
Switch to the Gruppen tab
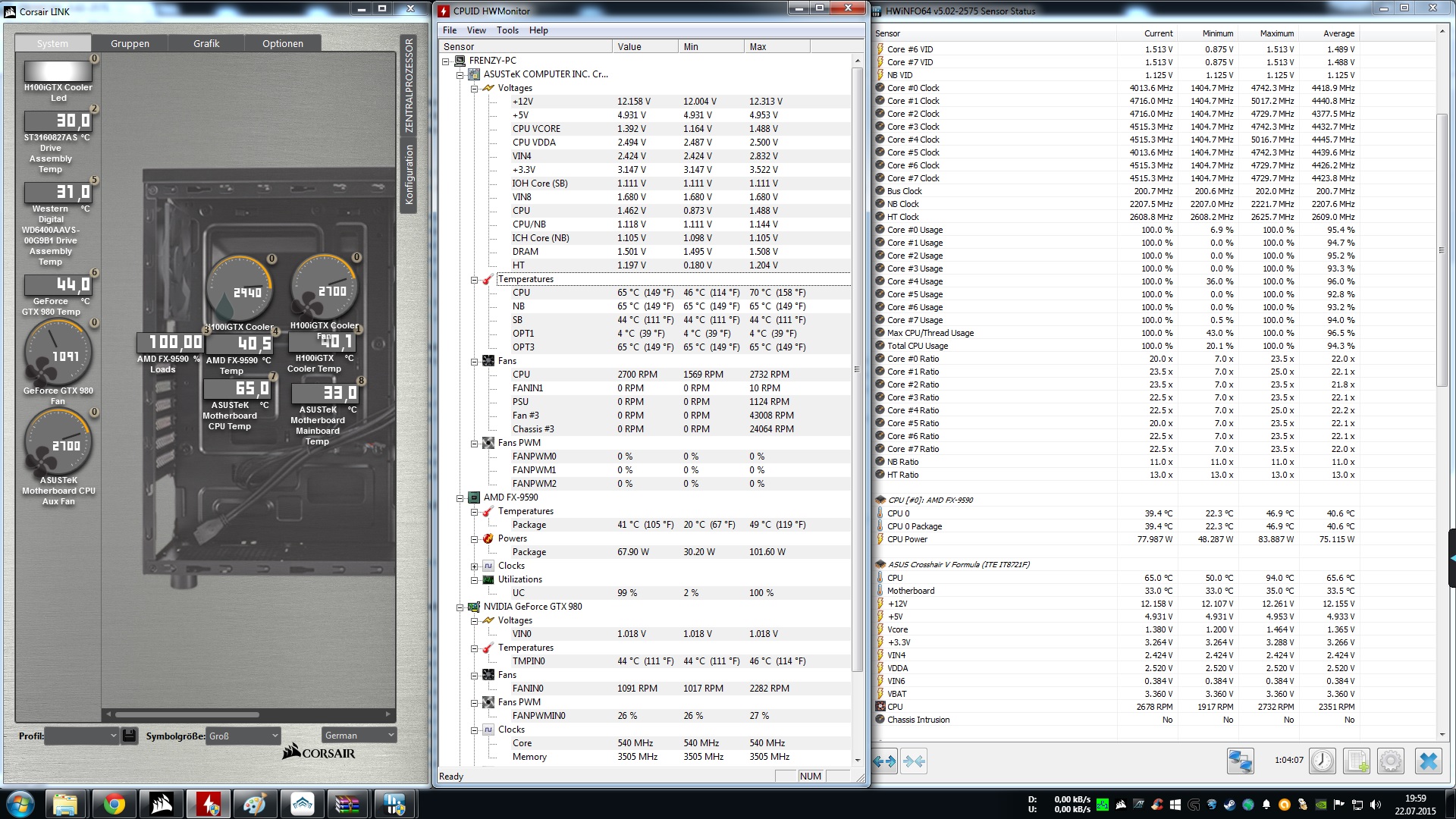click(x=130, y=43)
